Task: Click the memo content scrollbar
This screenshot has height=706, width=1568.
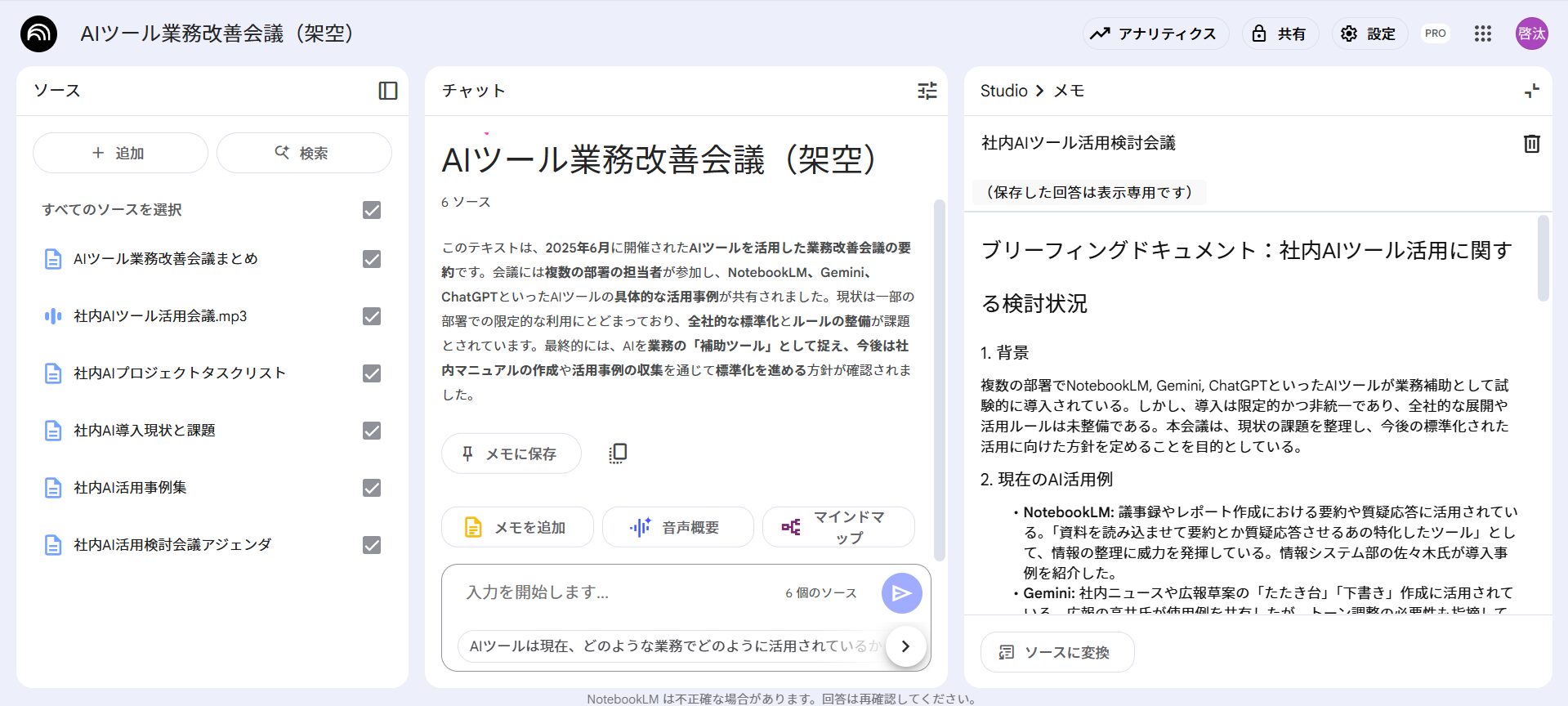Action: coord(1543,258)
